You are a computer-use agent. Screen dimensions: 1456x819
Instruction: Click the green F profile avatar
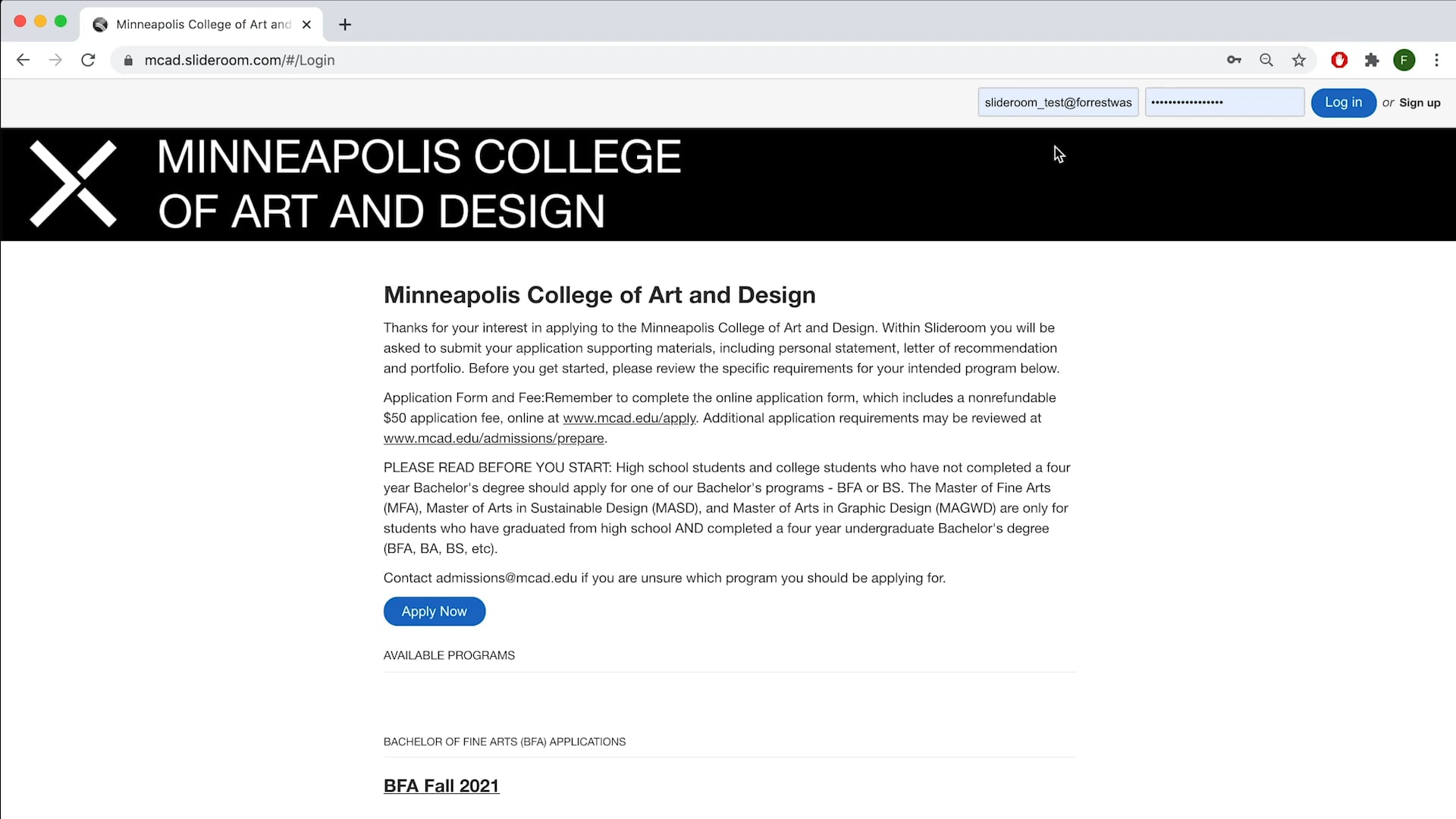(1404, 60)
